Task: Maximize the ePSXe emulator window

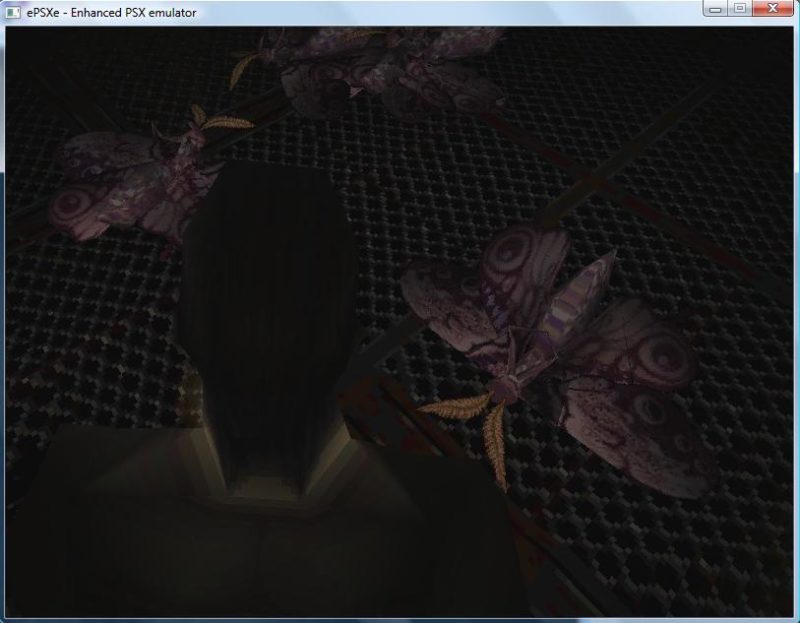Action: [740, 9]
